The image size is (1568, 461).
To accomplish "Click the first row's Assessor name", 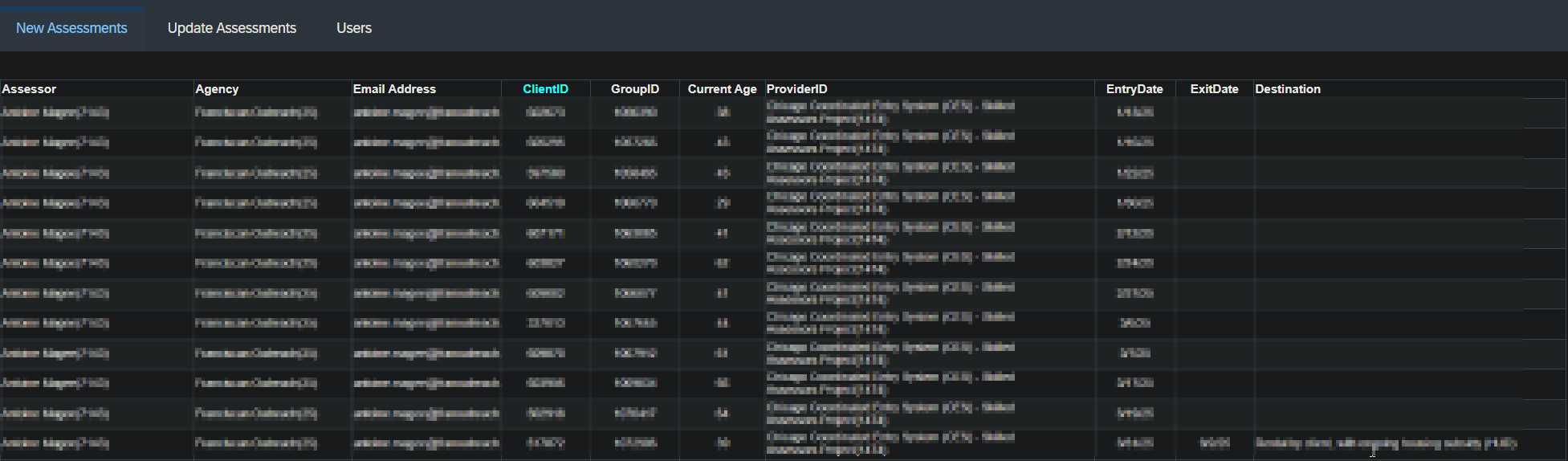I will [55, 112].
